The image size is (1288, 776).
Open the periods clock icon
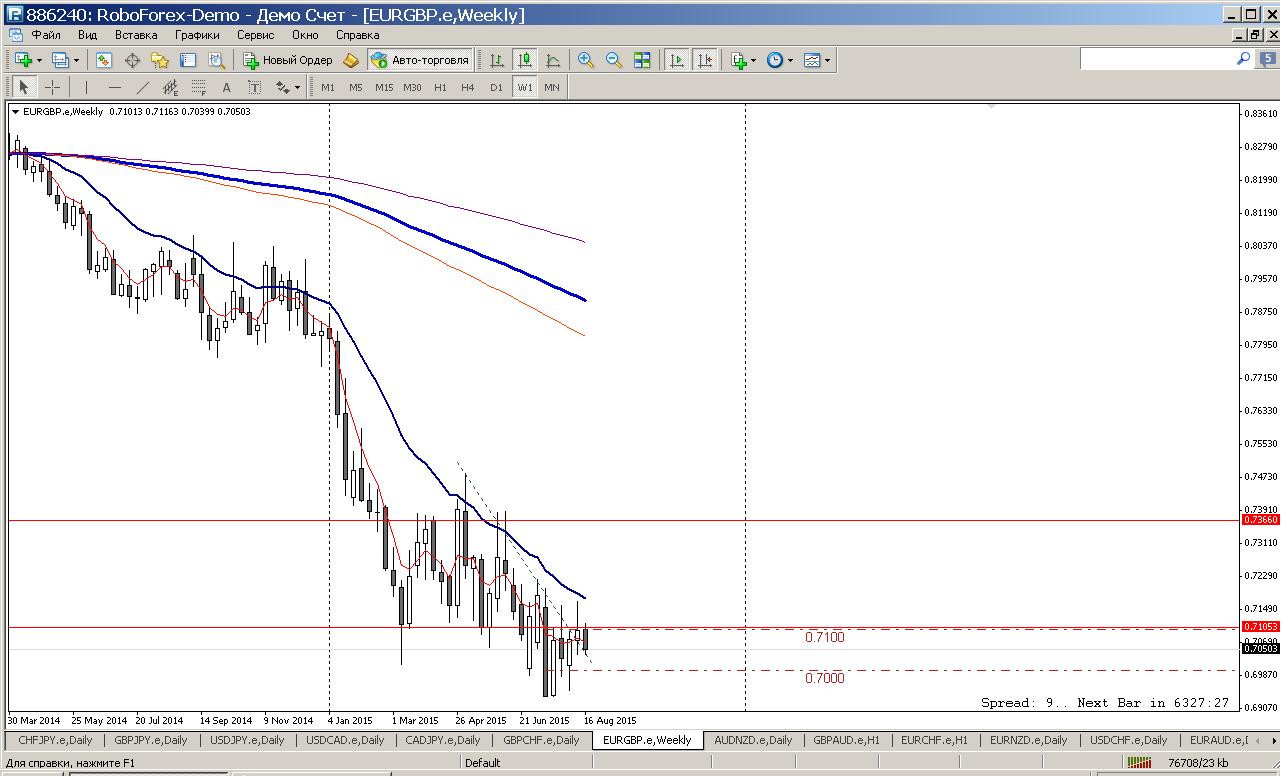click(775, 60)
